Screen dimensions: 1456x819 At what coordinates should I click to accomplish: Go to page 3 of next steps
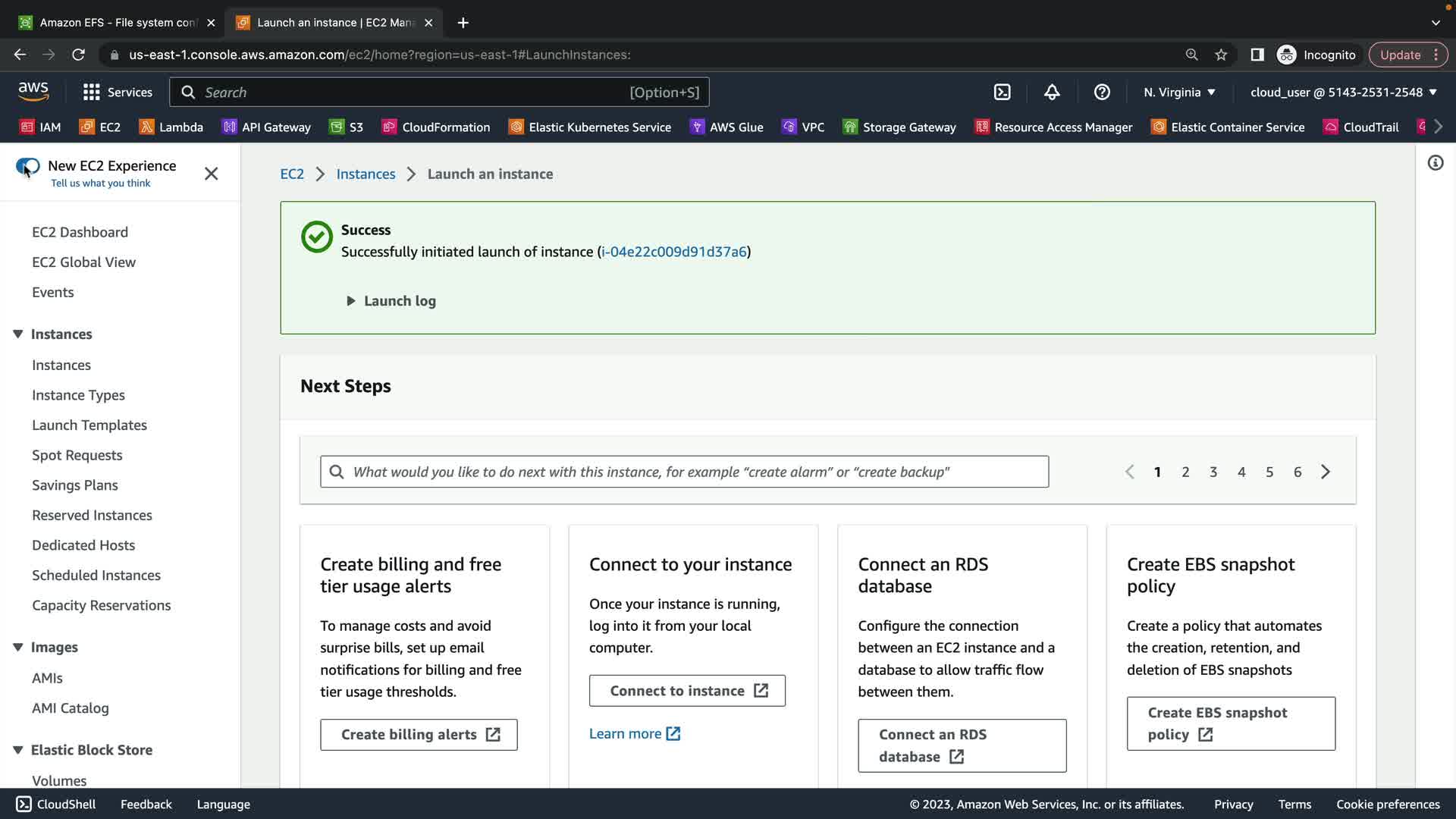(x=1213, y=472)
